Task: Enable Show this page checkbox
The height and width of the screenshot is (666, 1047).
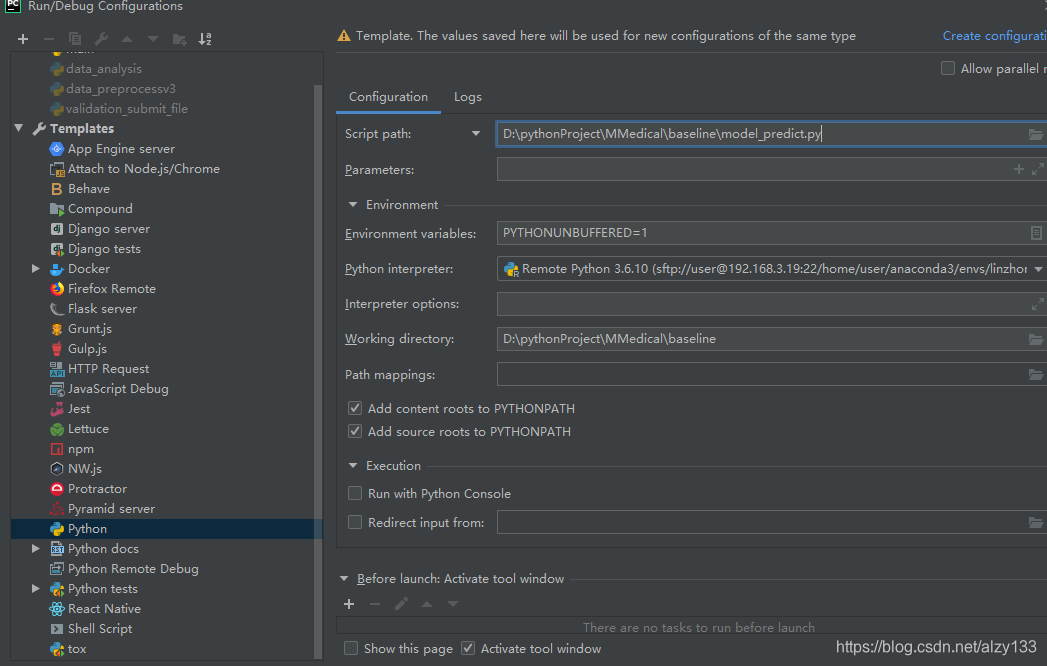Action: (351, 648)
